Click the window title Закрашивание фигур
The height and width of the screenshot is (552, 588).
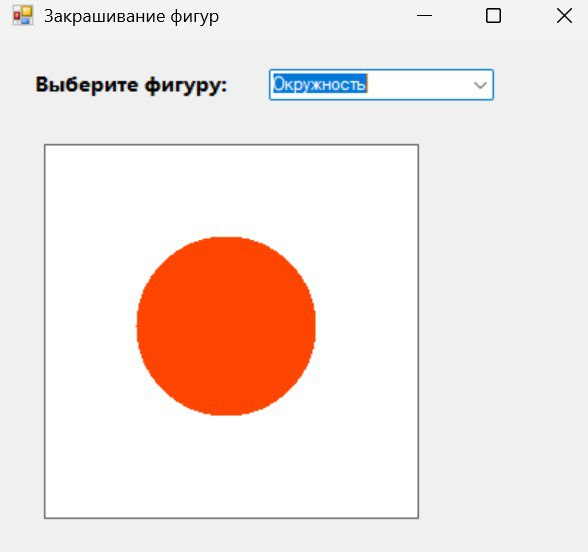(x=131, y=16)
